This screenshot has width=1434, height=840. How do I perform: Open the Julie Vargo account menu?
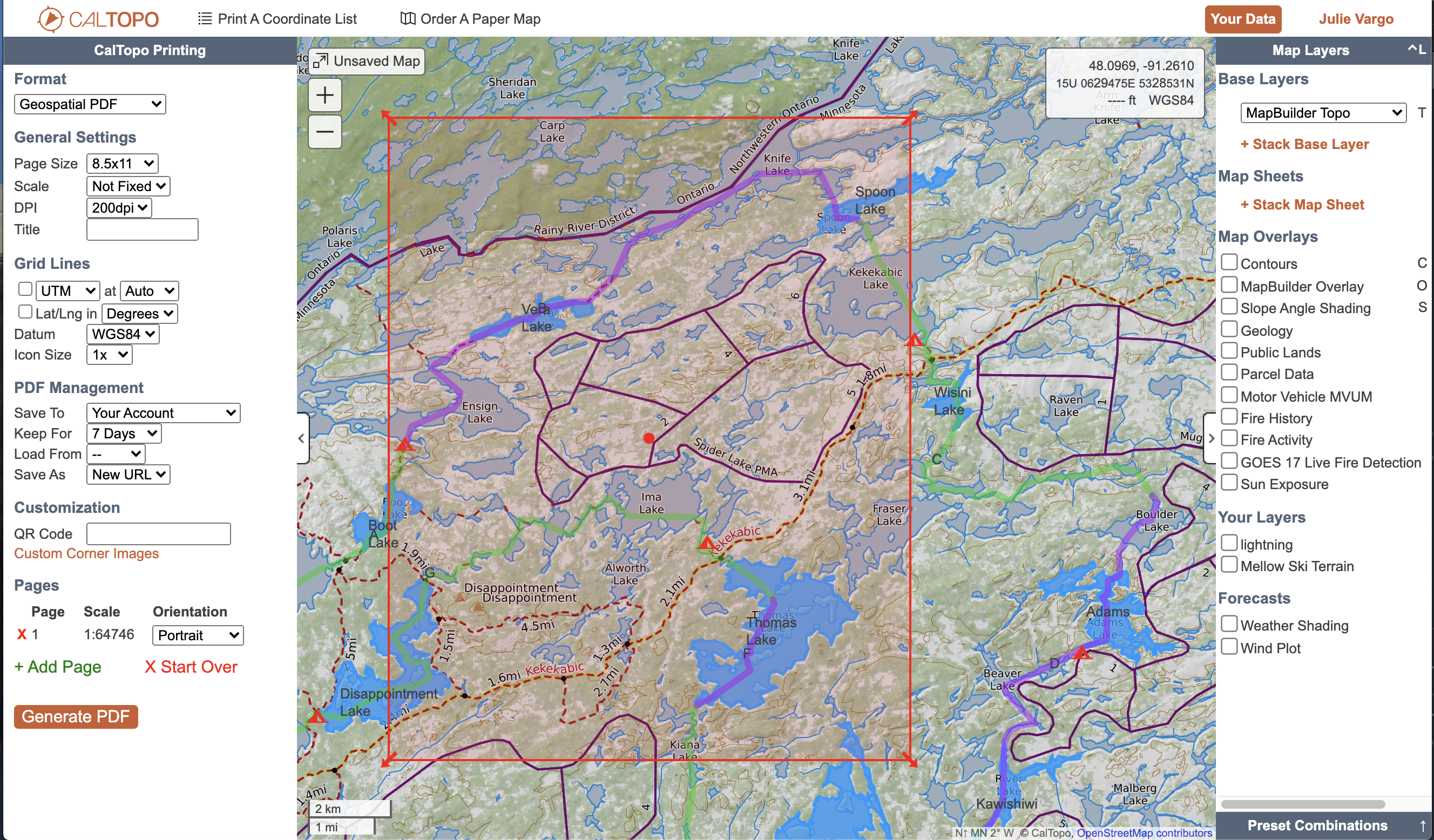coord(1356,19)
